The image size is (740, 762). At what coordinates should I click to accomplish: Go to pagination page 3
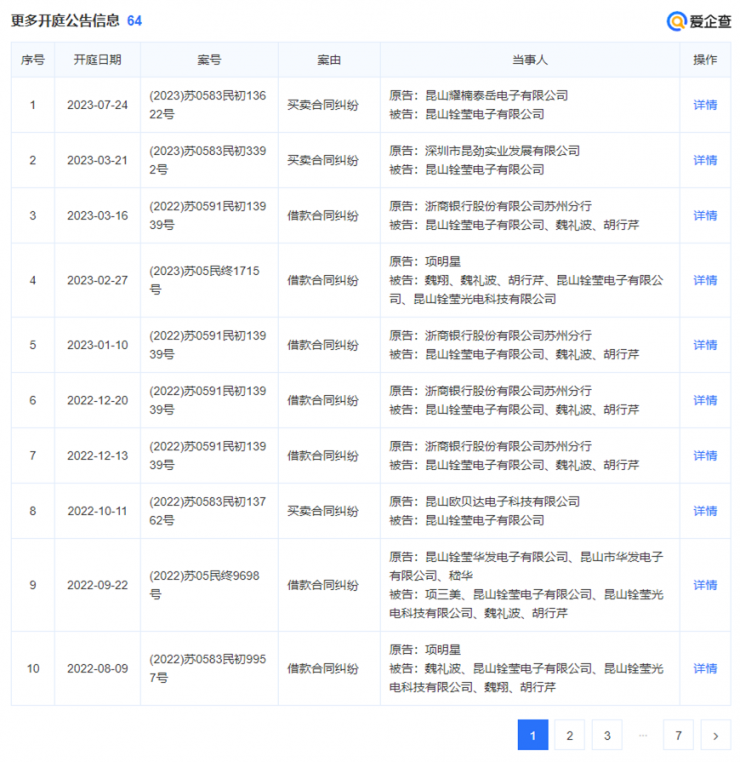tap(607, 735)
